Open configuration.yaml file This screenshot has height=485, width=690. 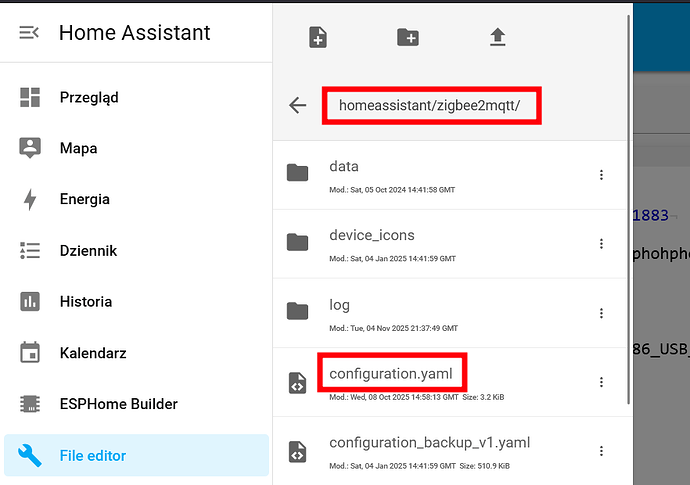point(392,374)
